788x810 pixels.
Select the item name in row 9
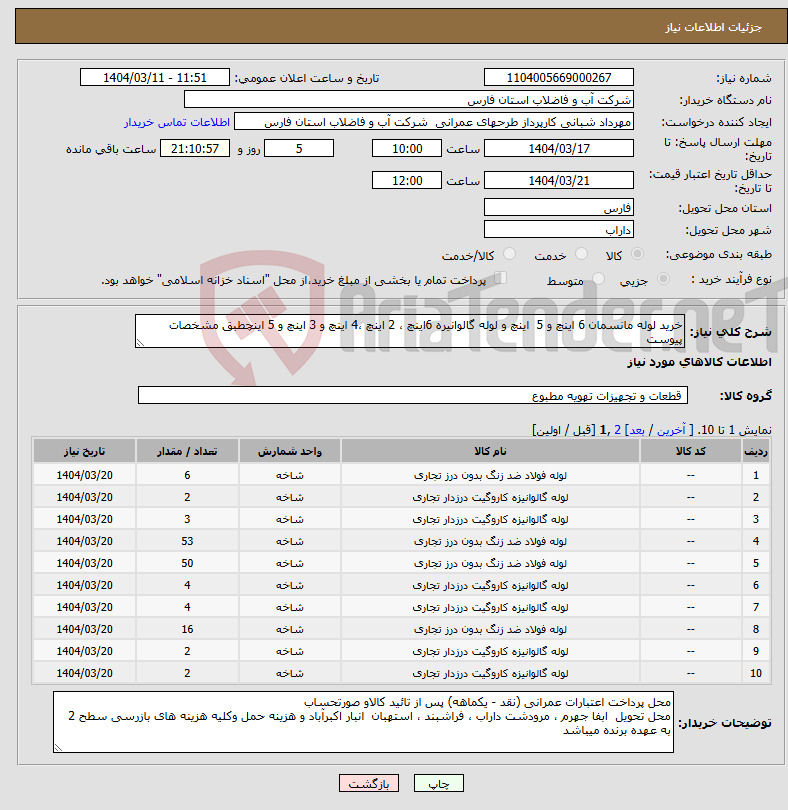[x=490, y=651]
